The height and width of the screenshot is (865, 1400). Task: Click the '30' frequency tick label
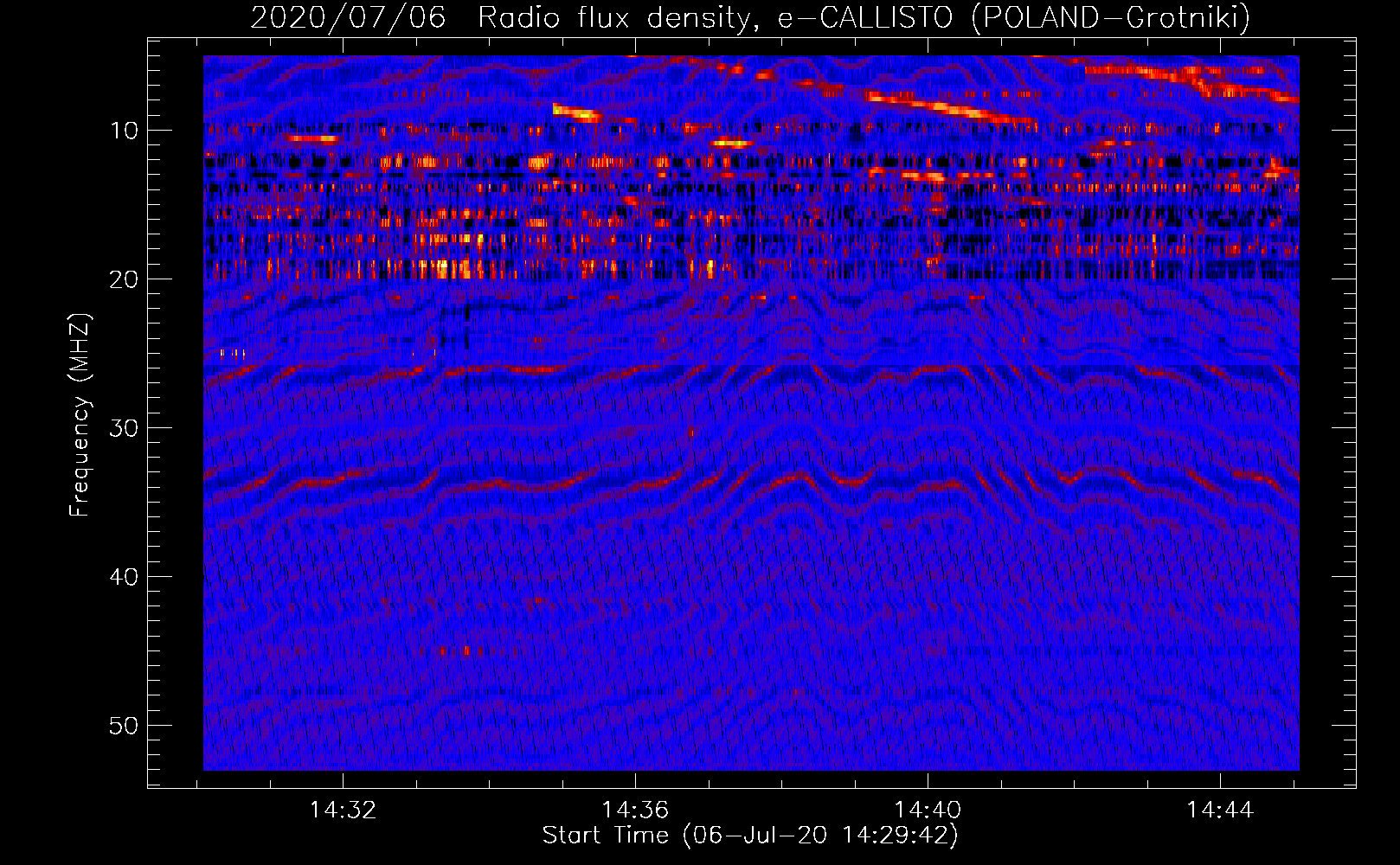pyautogui.click(x=125, y=428)
